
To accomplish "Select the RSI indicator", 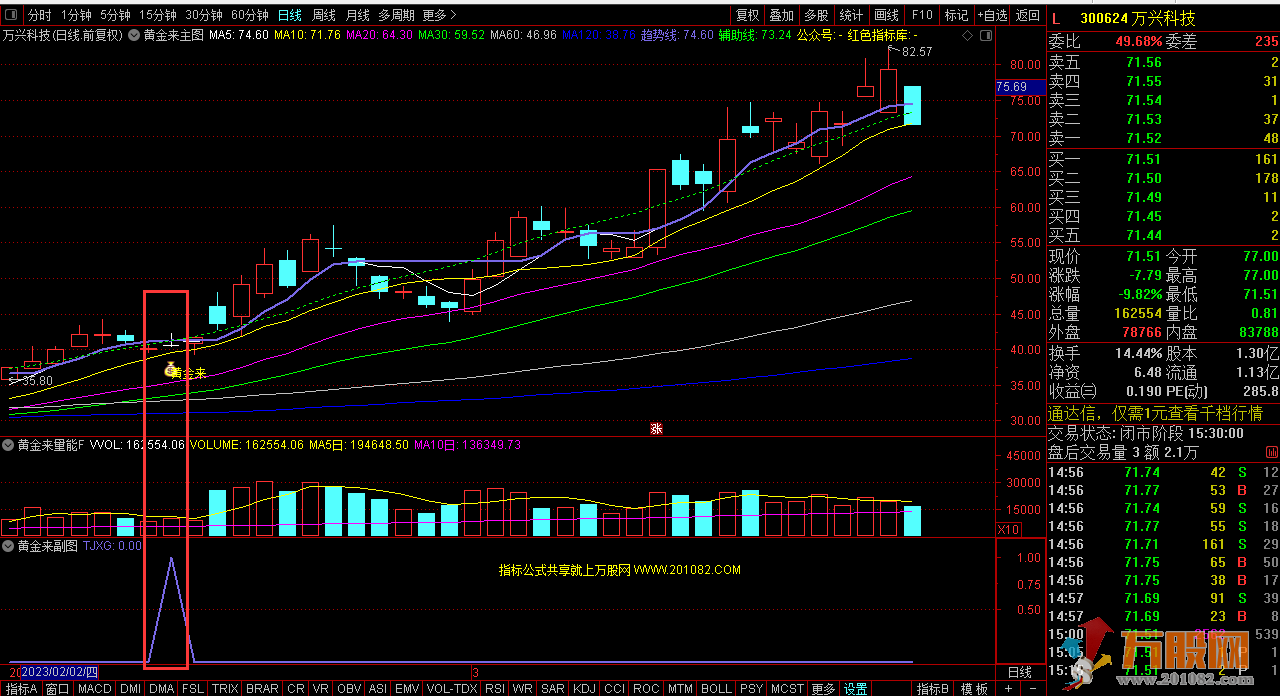I will click(495, 689).
